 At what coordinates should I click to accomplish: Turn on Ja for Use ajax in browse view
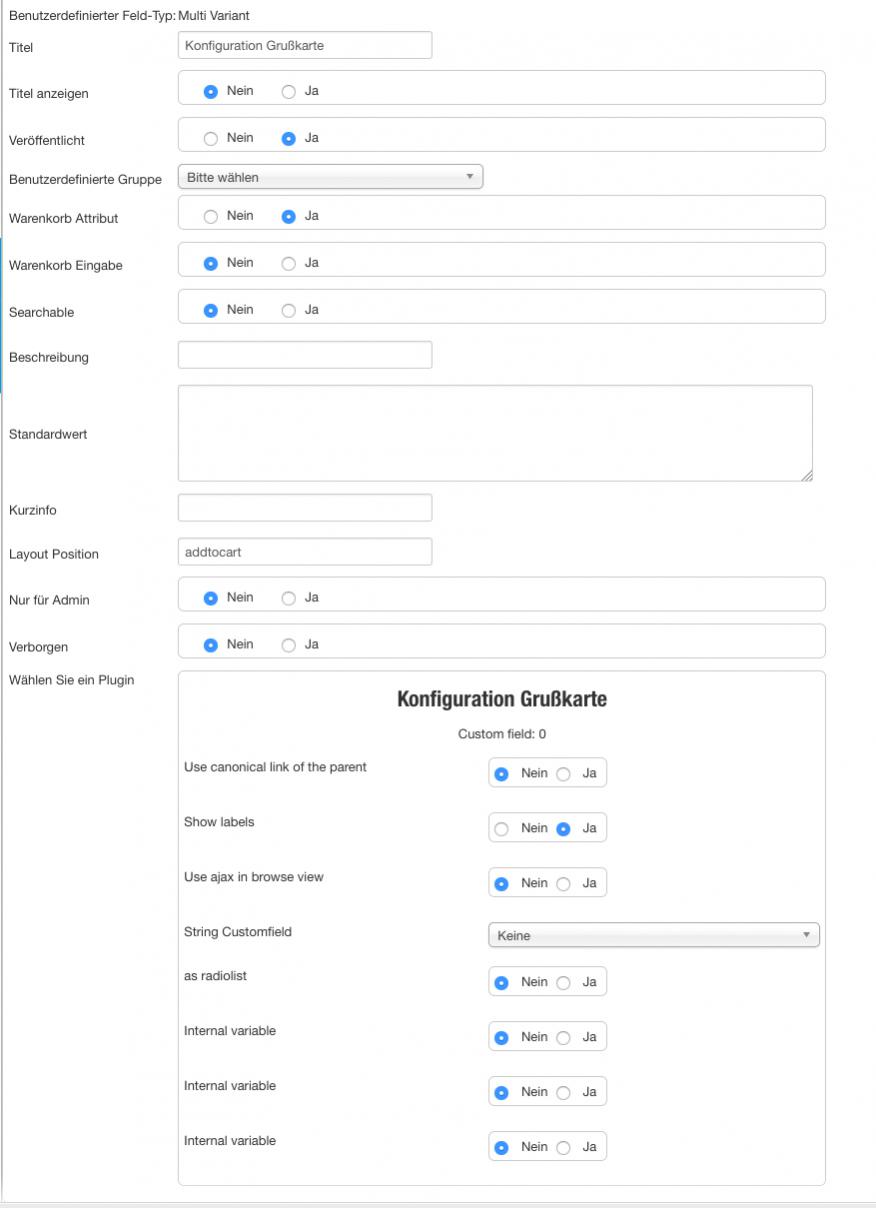click(x=564, y=884)
